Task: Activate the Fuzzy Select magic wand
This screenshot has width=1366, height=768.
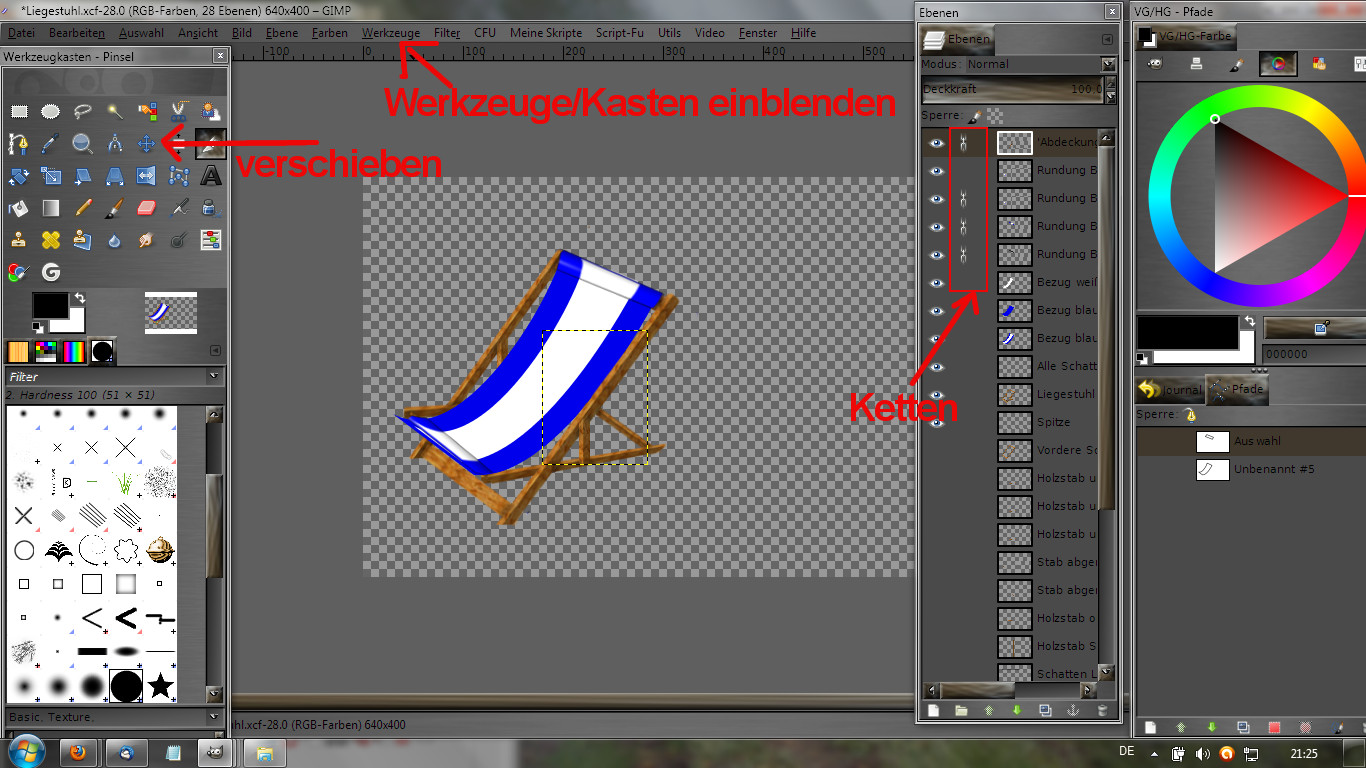Action: pos(115,111)
